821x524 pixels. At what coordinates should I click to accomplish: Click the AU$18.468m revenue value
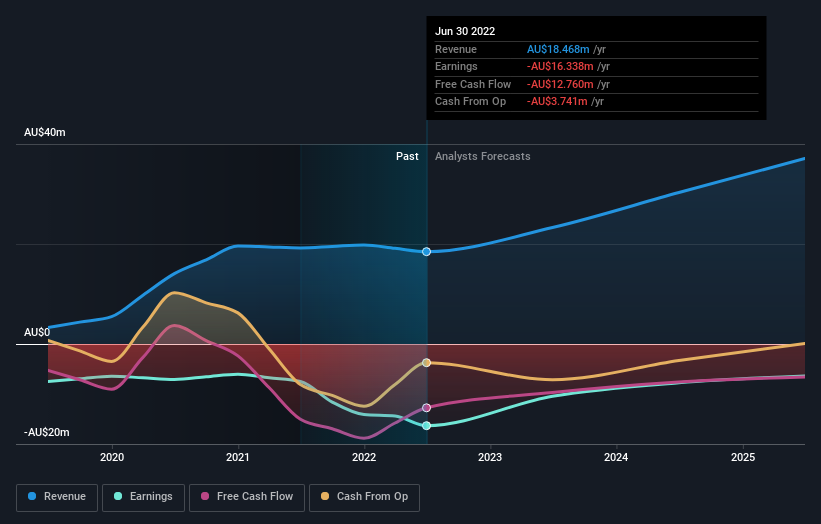(x=558, y=49)
